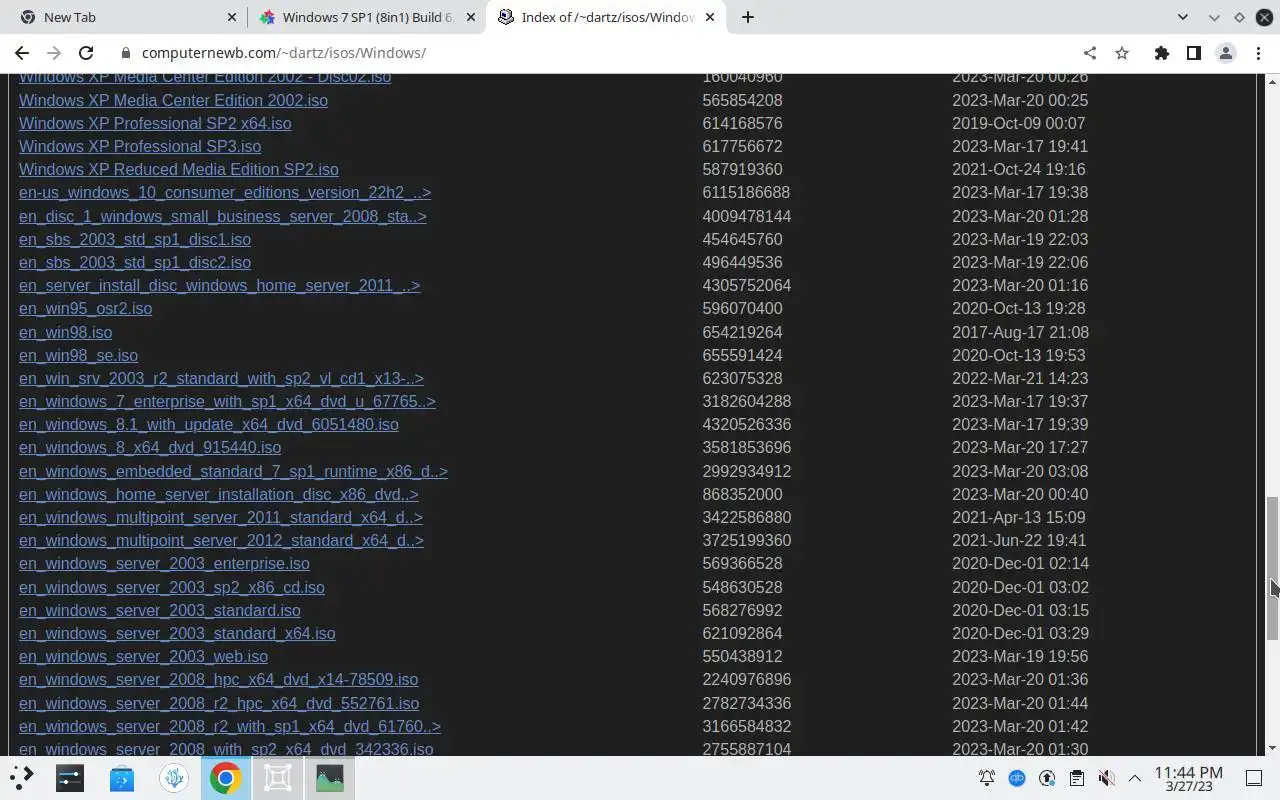Download en_win98_se.iso
The width and height of the screenshot is (1280, 800).
78,355
